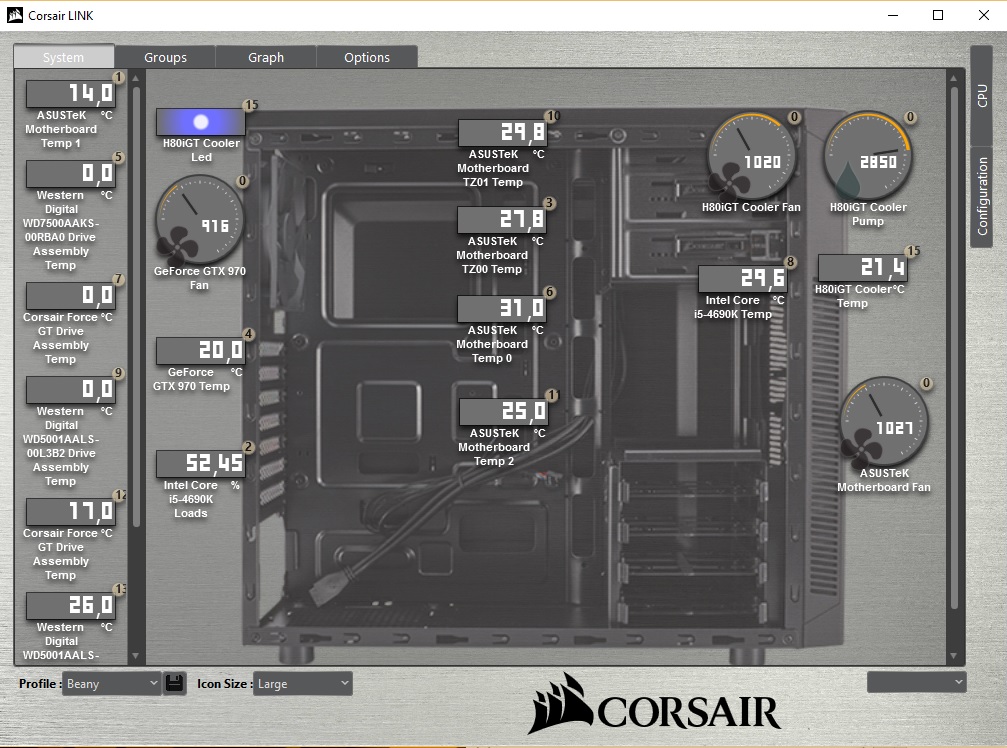Switch to the Groups tab
This screenshot has height=748, width=1007.
click(x=165, y=57)
